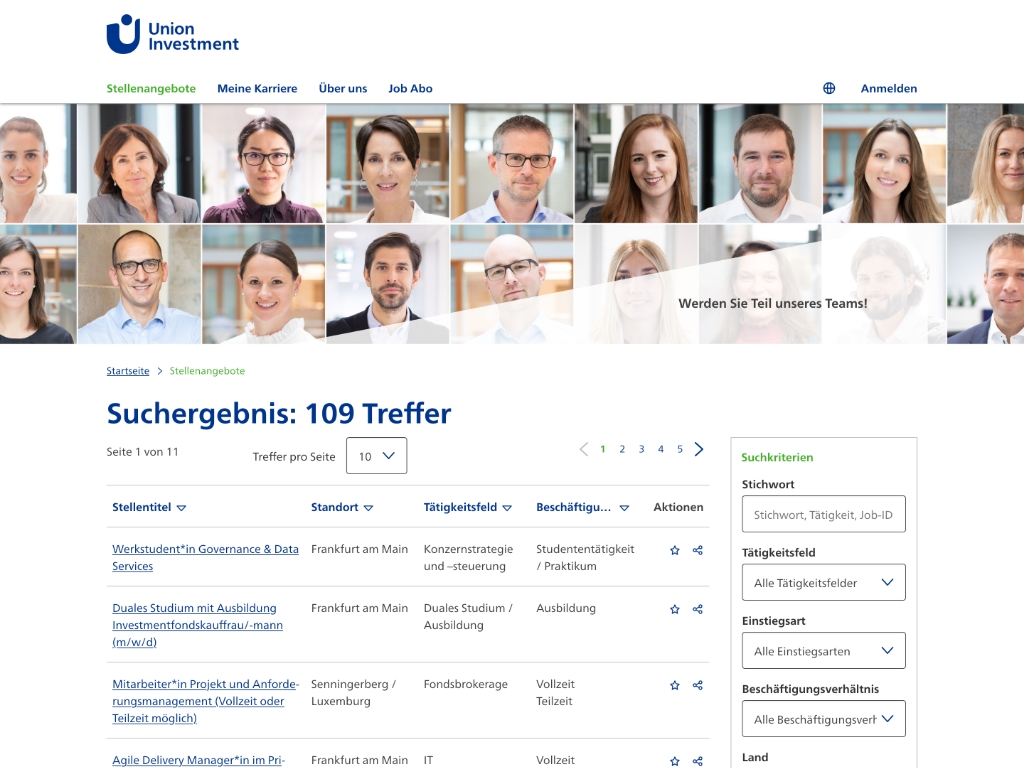Click the language globe icon

[828, 88]
